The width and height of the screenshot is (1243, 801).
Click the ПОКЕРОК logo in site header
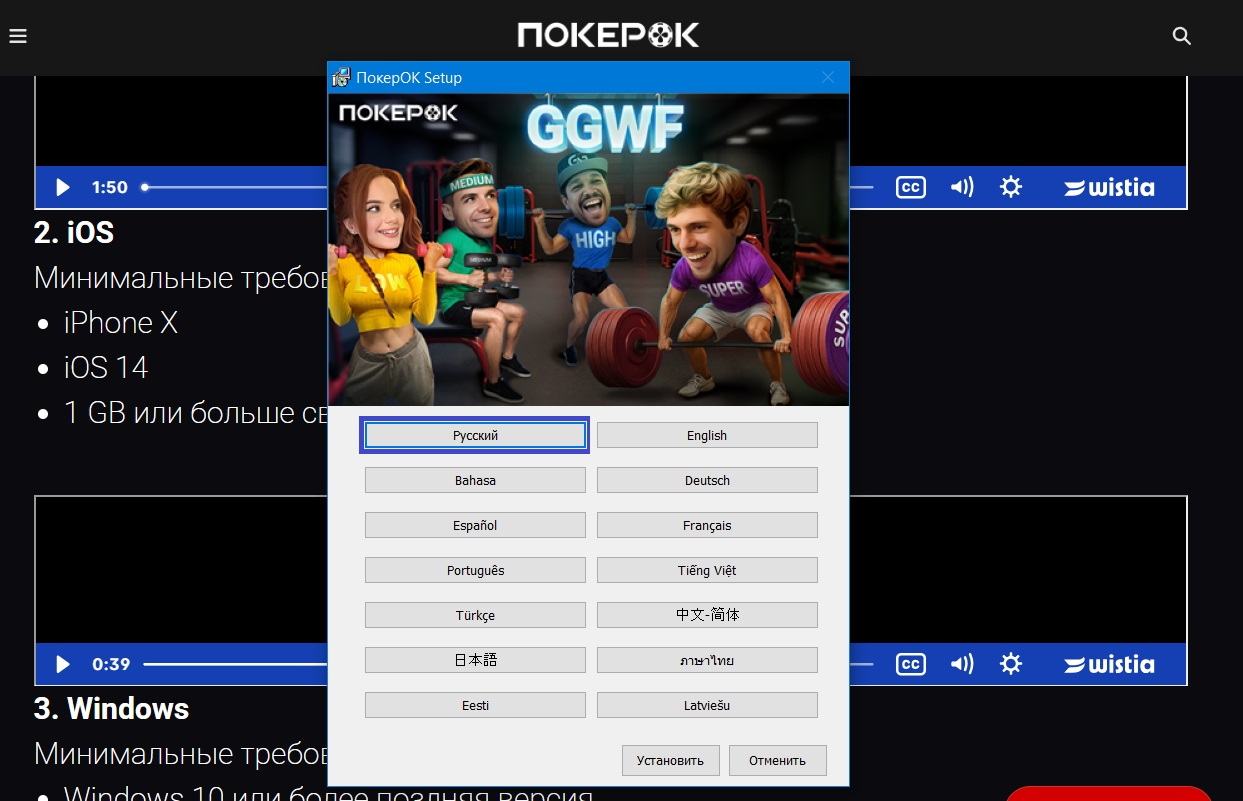click(608, 36)
